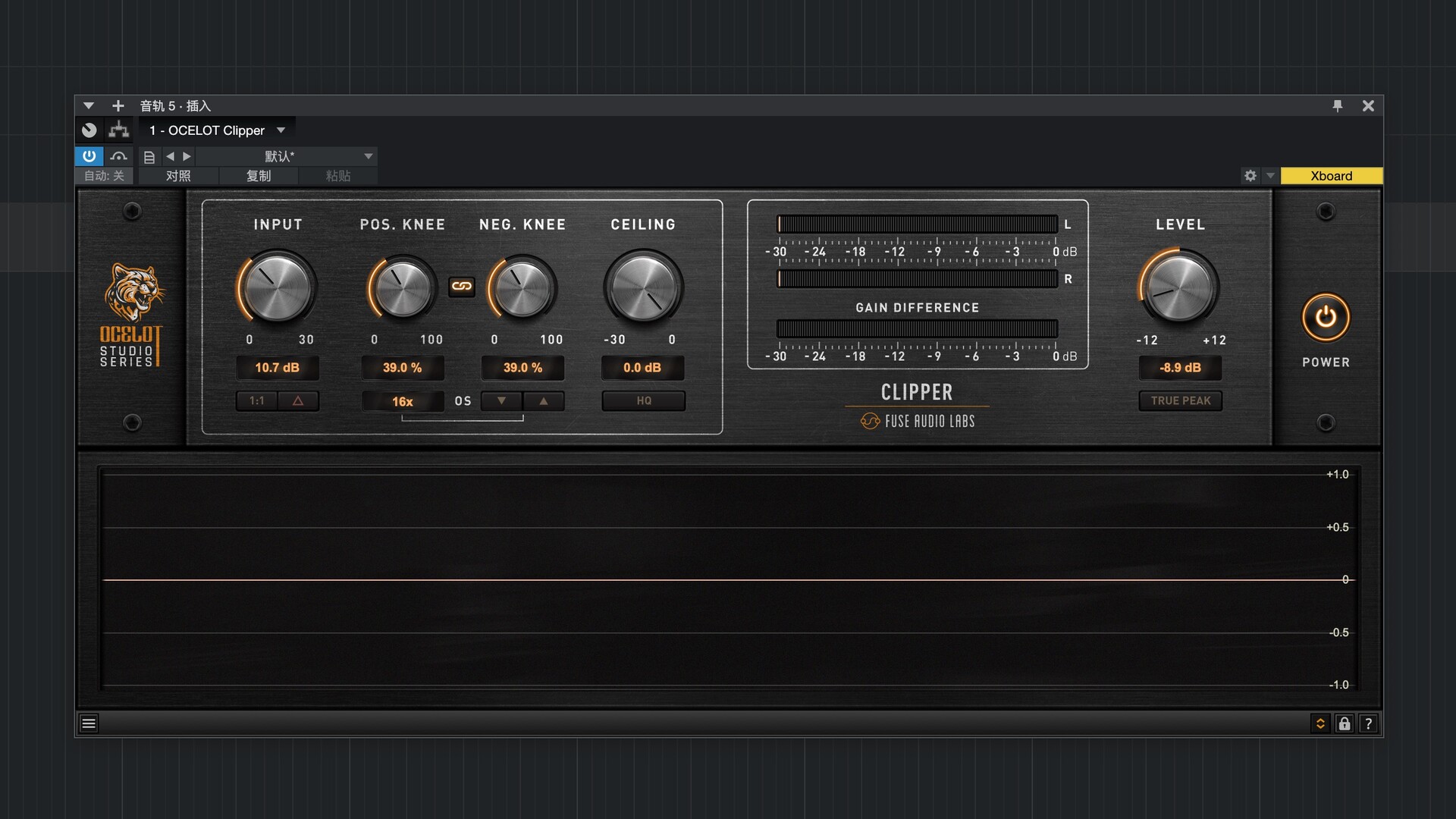The height and width of the screenshot is (819, 1456).
Task: Toggle the delta triangle button
Action: 298,400
